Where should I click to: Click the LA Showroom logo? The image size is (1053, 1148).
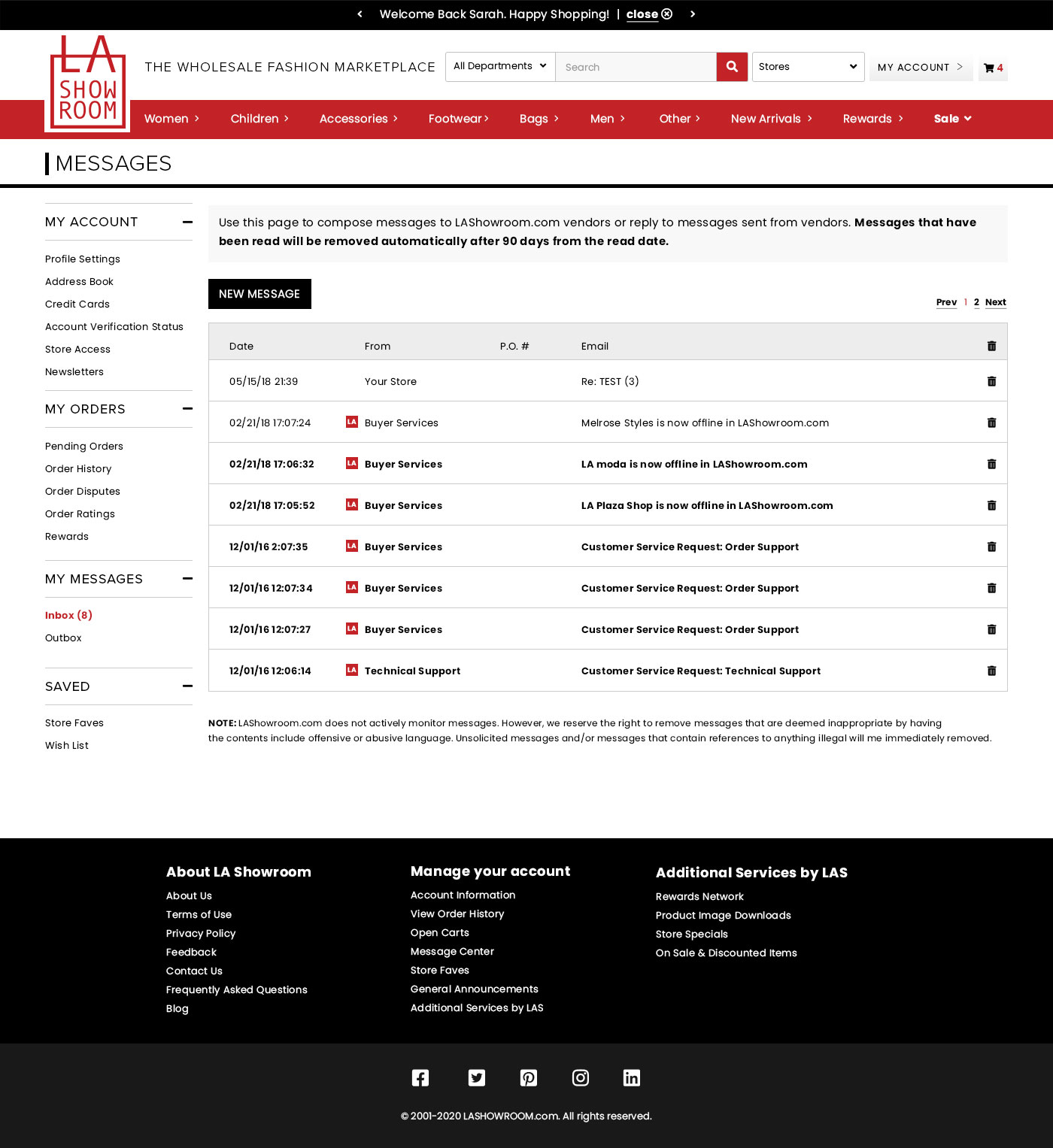(x=87, y=83)
